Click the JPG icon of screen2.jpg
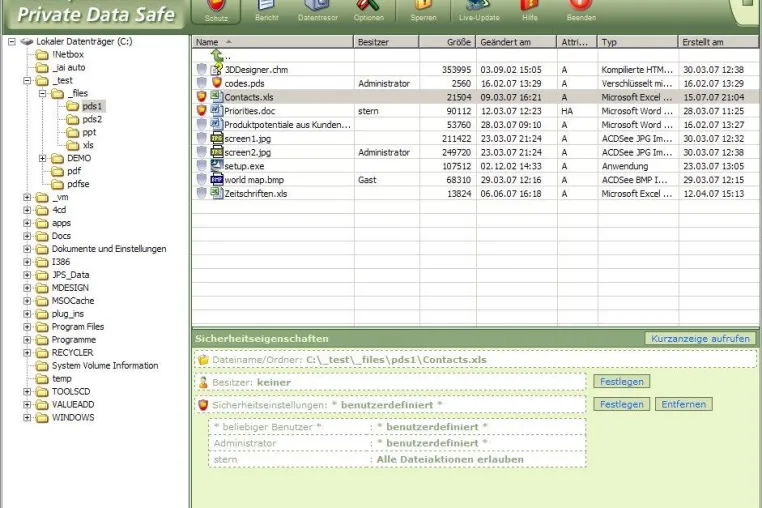Image resolution: width=762 pixels, height=508 pixels. [217, 152]
